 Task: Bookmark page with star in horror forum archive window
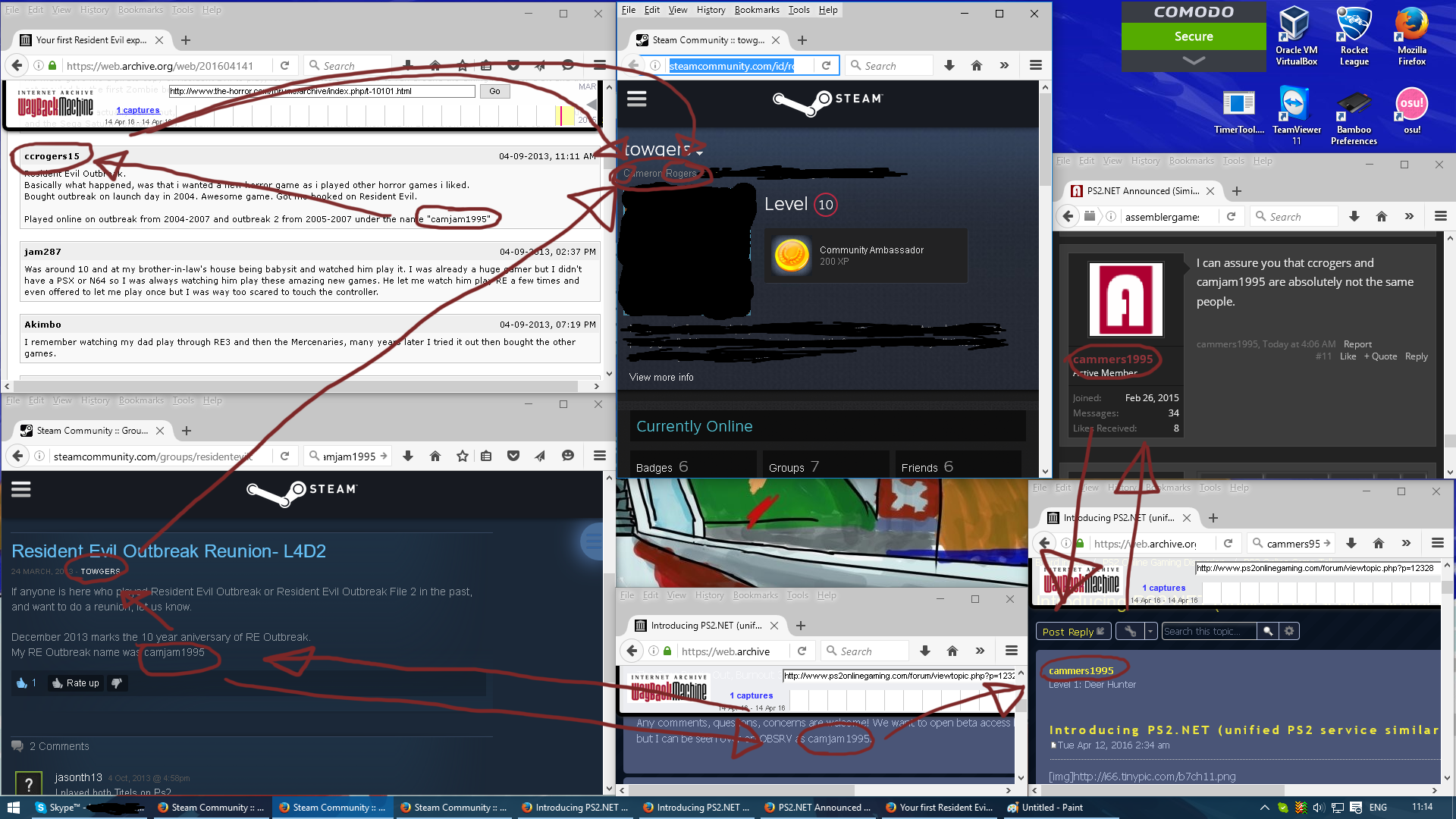pyautogui.click(x=463, y=66)
